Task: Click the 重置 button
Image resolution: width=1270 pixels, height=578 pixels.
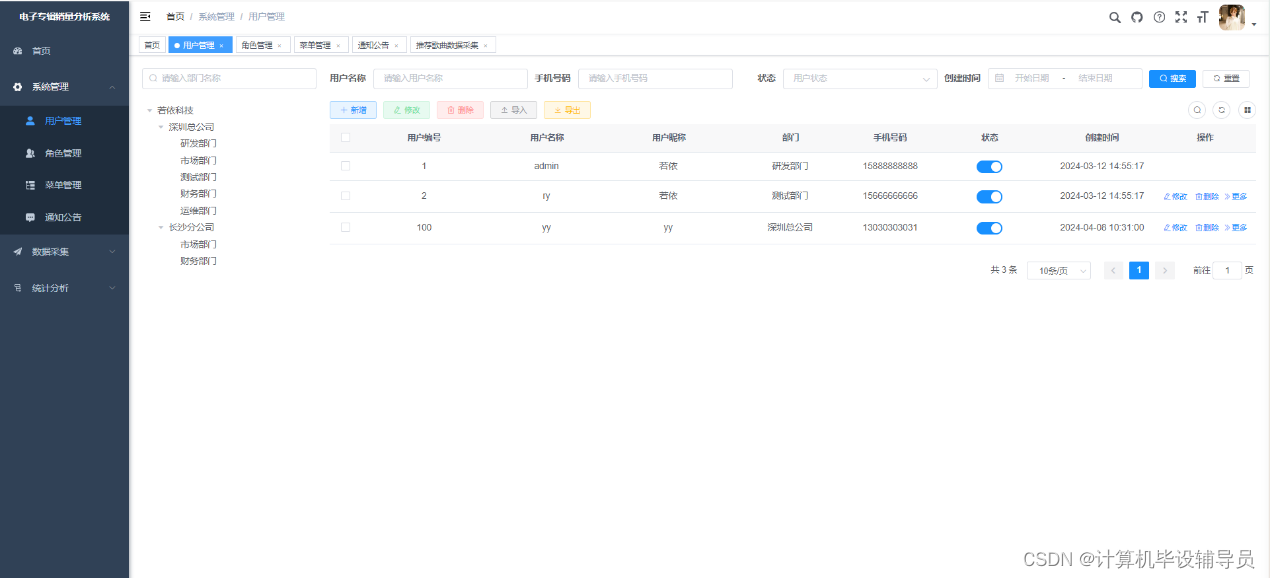Action: (x=1226, y=78)
